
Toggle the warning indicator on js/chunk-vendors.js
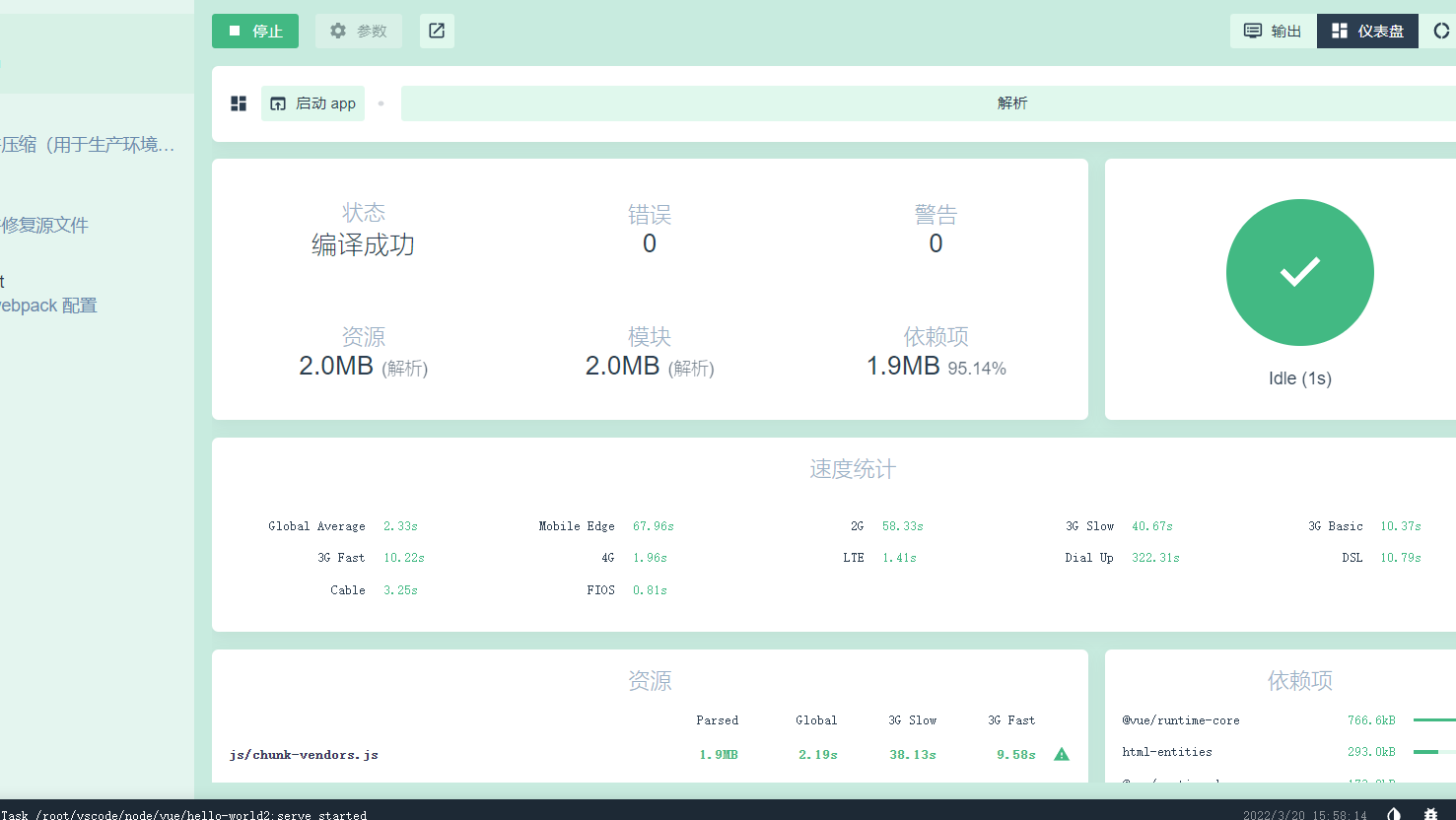click(x=1061, y=754)
